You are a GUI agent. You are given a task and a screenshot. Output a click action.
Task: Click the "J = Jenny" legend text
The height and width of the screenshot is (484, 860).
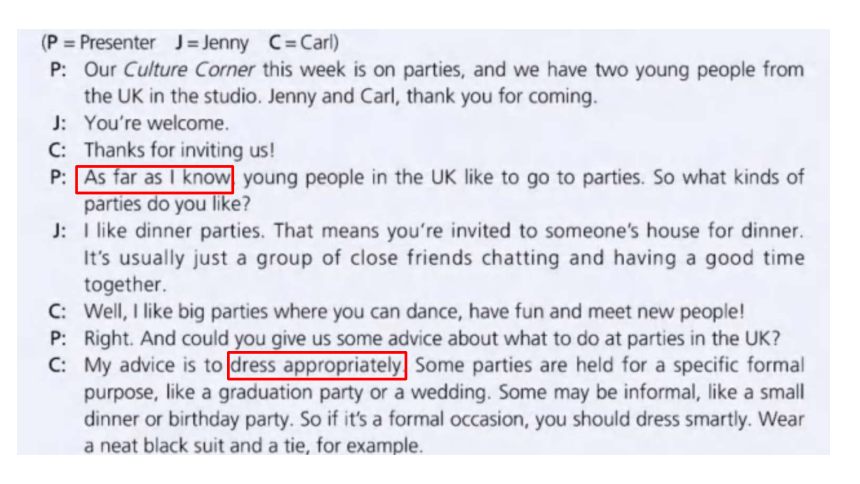(212, 43)
